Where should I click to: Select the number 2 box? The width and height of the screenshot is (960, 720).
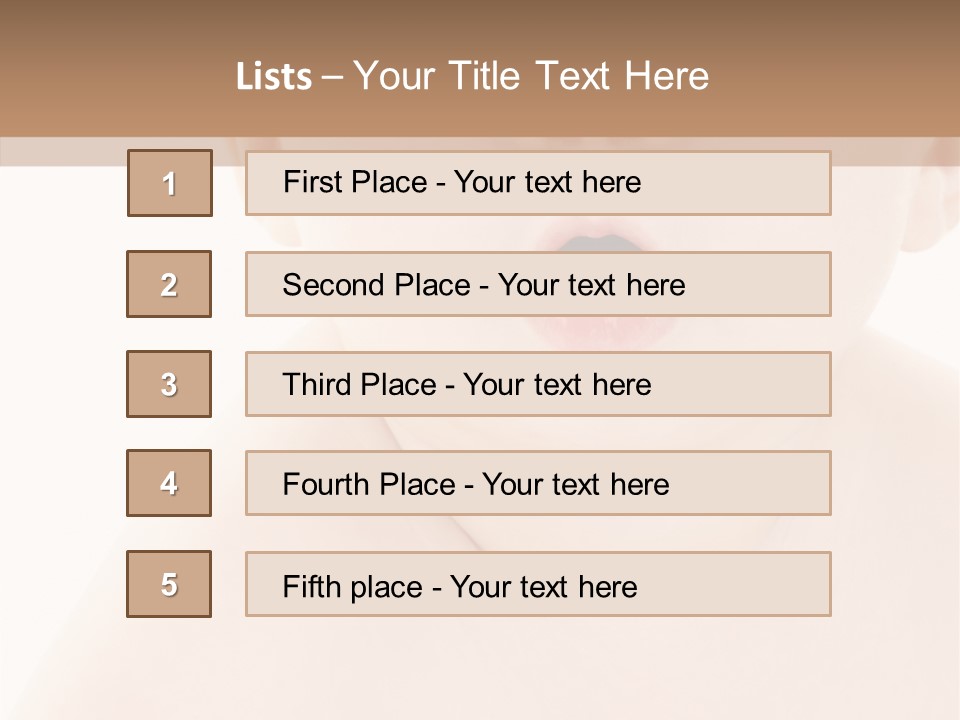pyautogui.click(x=169, y=284)
